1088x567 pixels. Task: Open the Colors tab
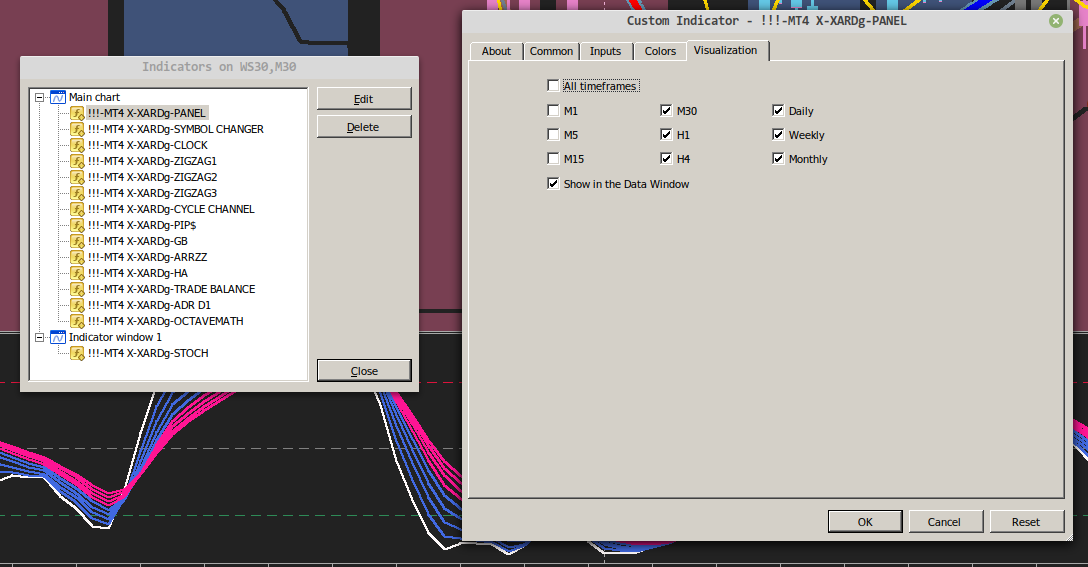(660, 51)
